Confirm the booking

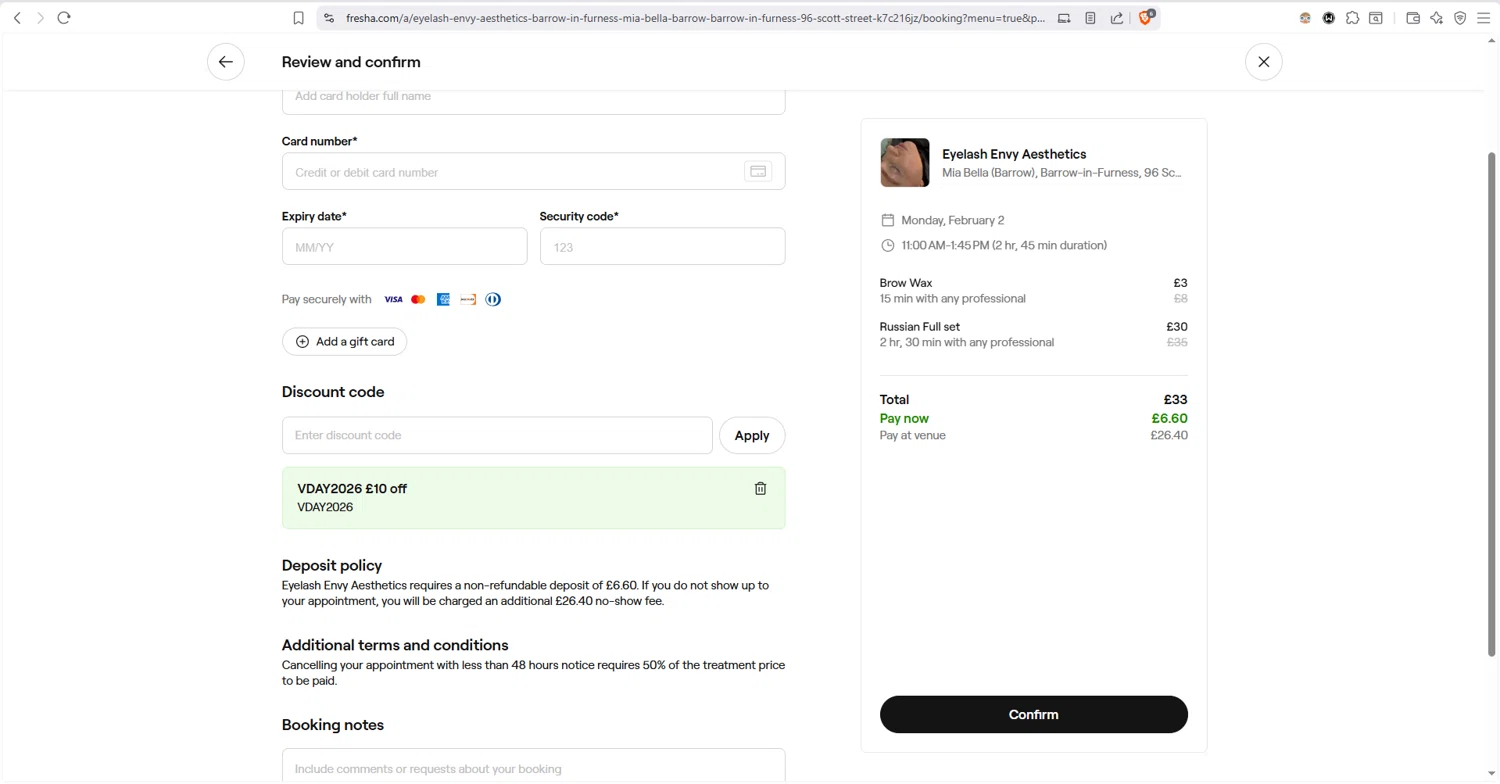pos(1033,715)
